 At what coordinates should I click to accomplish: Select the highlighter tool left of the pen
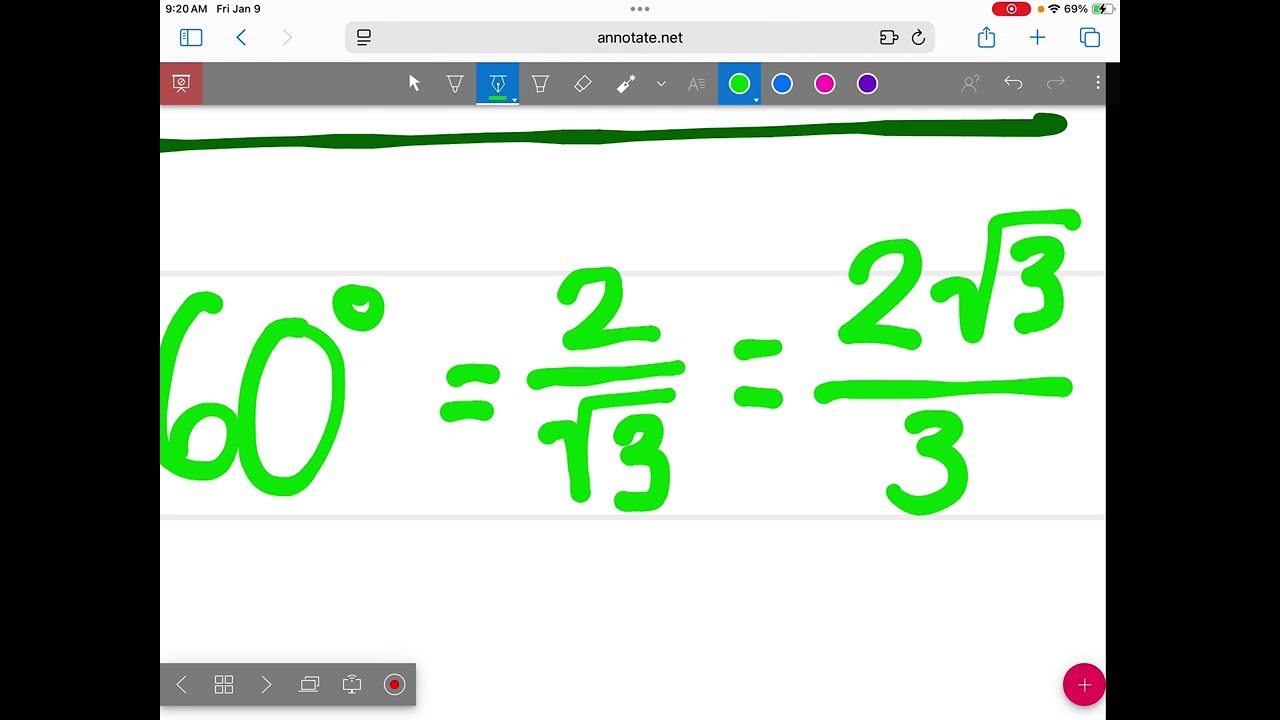[x=455, y=84]
